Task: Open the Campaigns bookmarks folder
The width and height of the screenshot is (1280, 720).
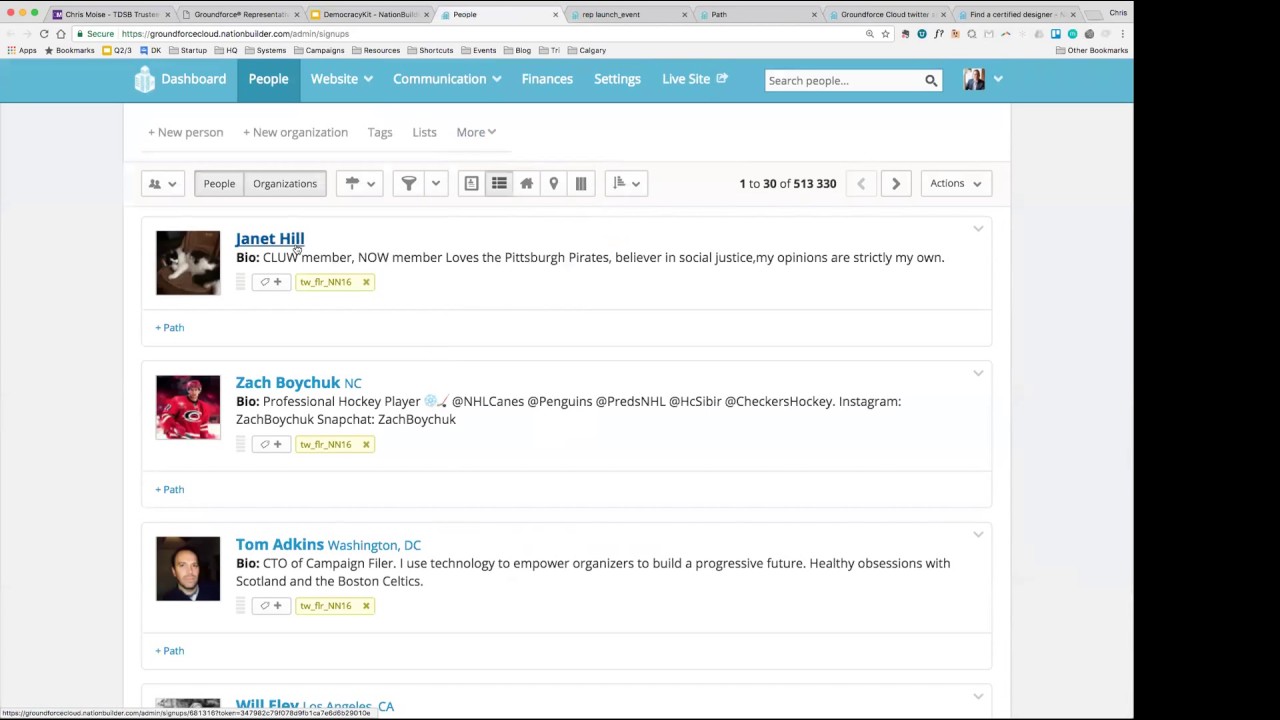Action: point(319,50)
